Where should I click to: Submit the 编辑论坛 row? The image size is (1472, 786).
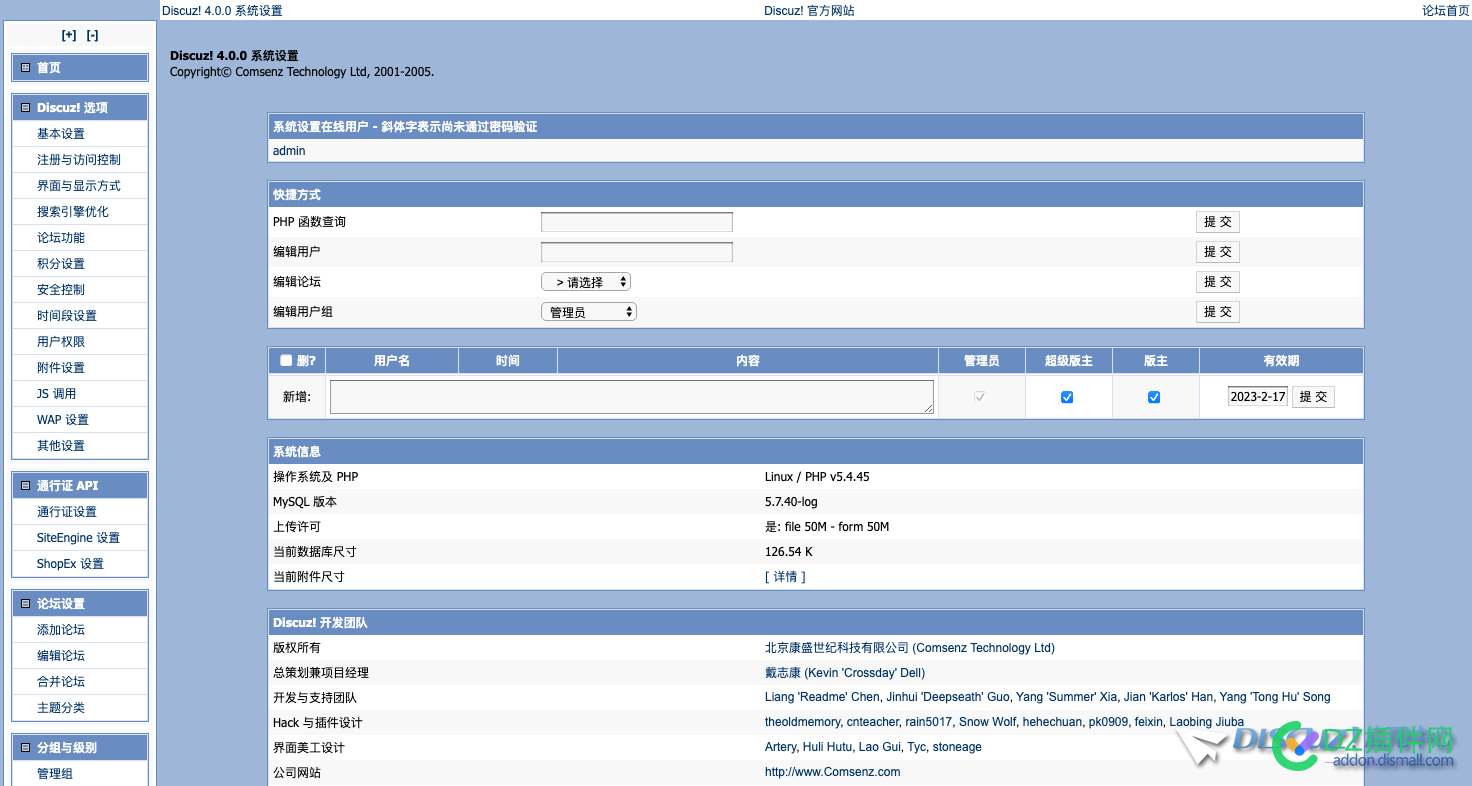click(x=1217, y=282)
